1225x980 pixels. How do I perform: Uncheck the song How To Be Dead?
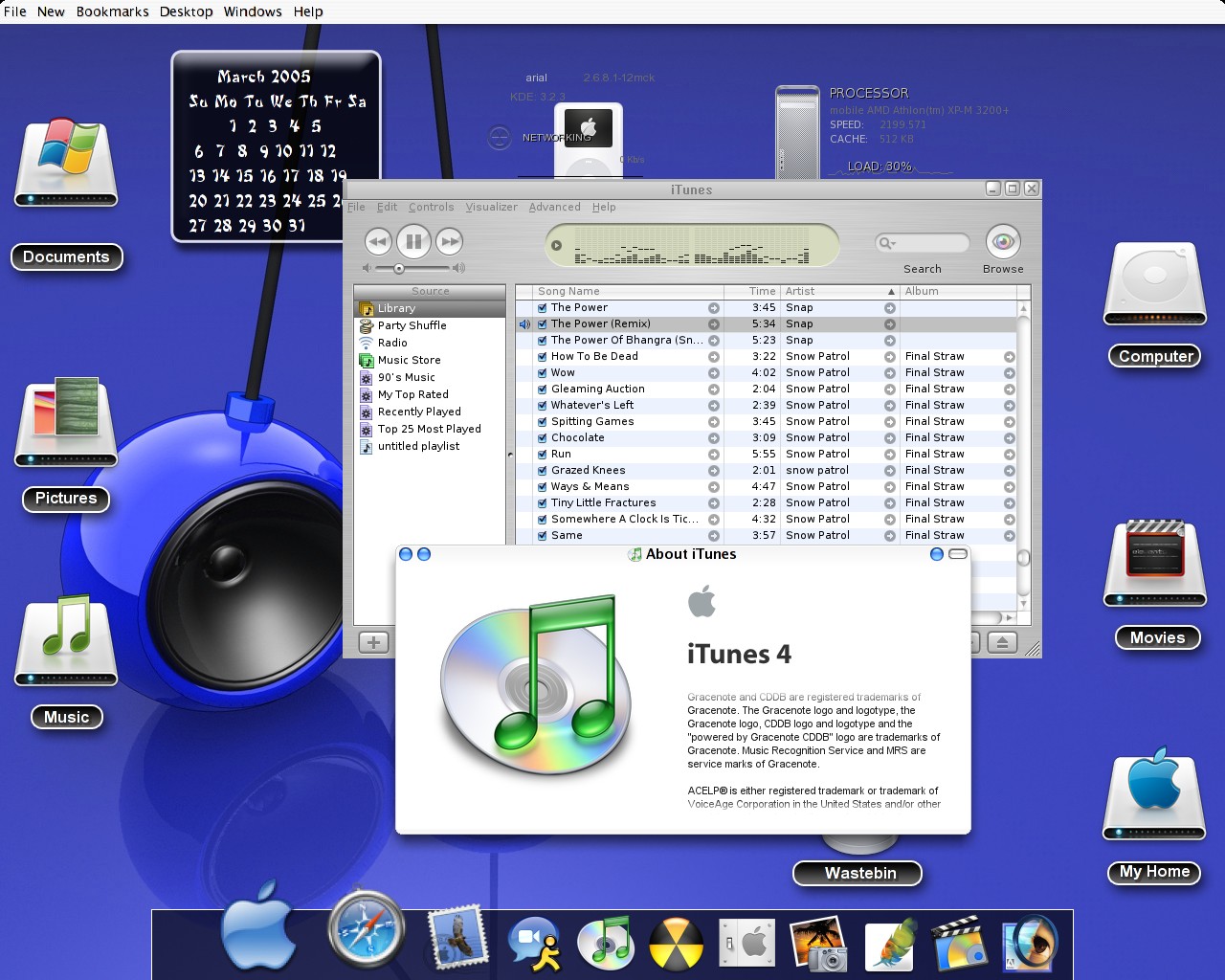coord(542,357)
